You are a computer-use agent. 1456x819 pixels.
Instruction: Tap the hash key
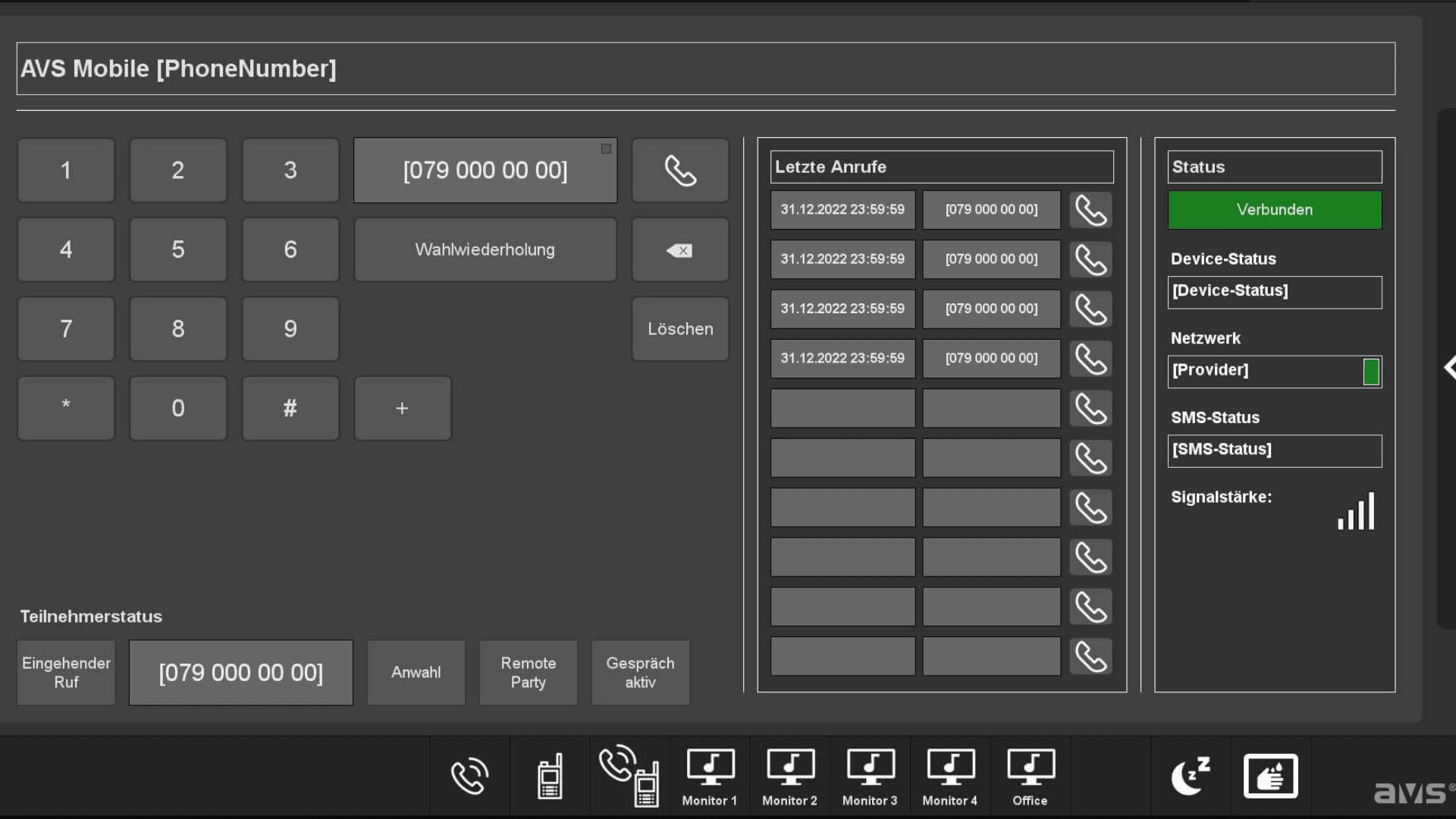(x=290, y=408)
